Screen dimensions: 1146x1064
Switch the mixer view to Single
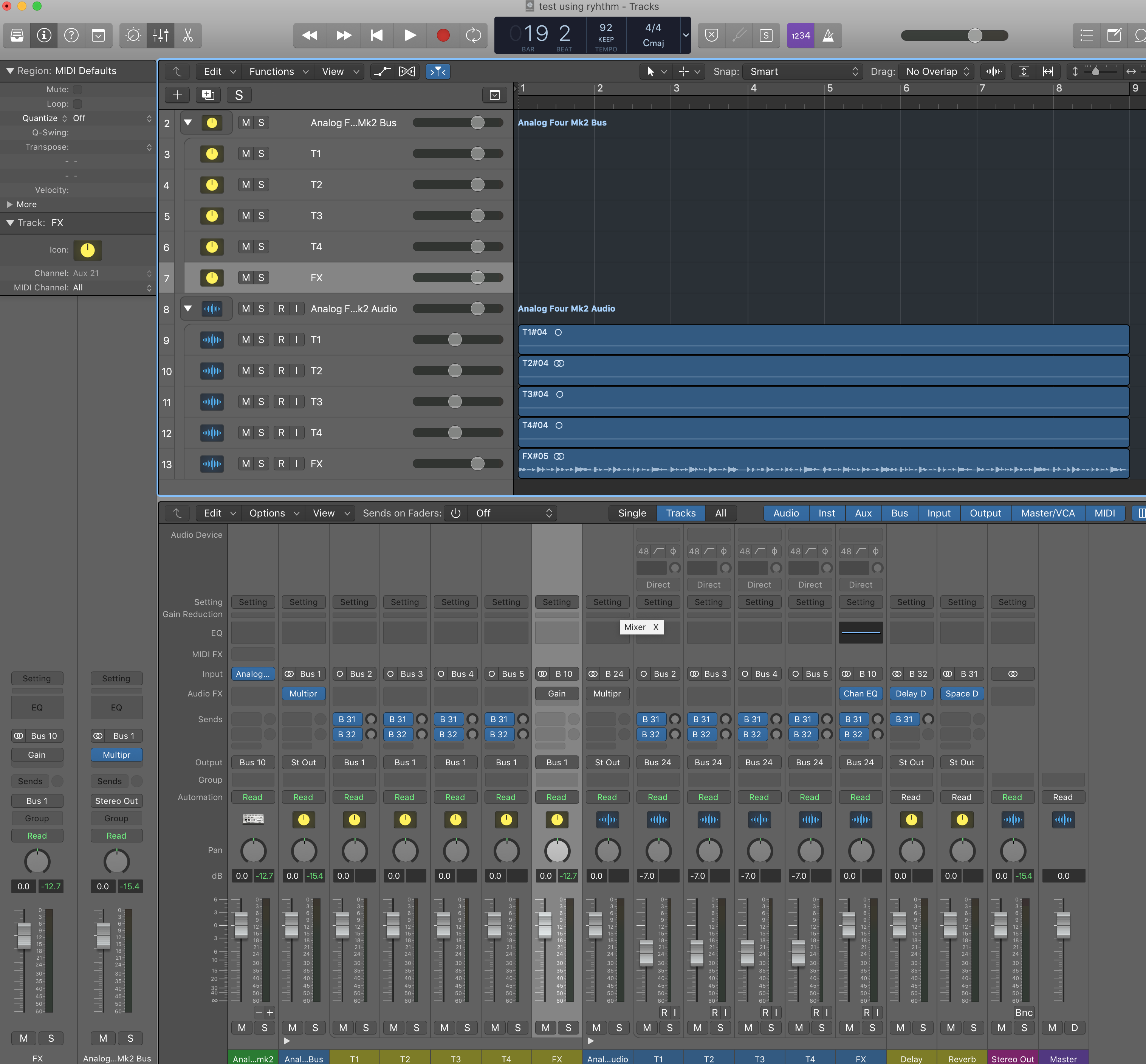(632, 513)
